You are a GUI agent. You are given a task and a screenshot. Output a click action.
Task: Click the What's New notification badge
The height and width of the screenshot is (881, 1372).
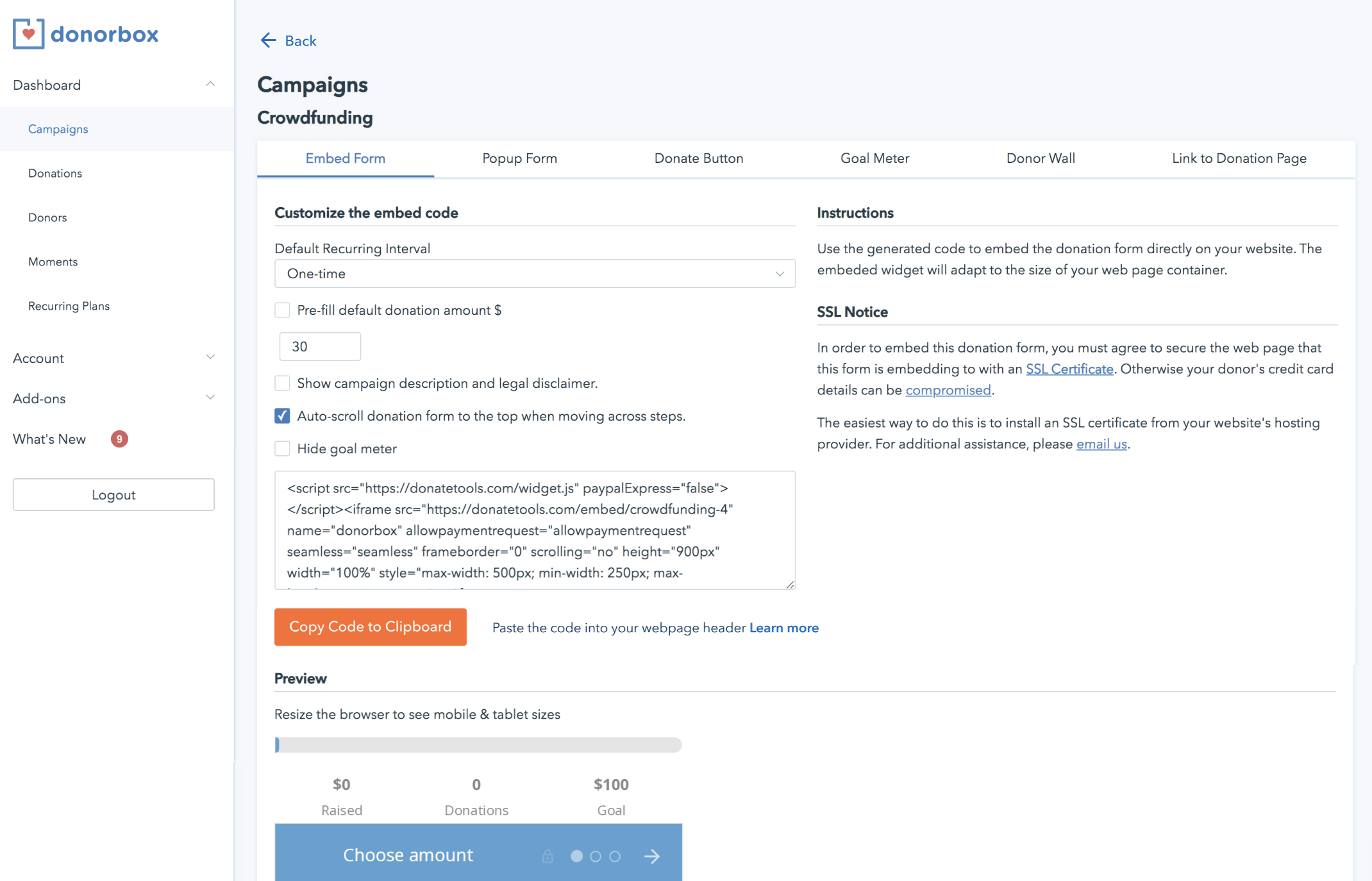tap(119, 439)
